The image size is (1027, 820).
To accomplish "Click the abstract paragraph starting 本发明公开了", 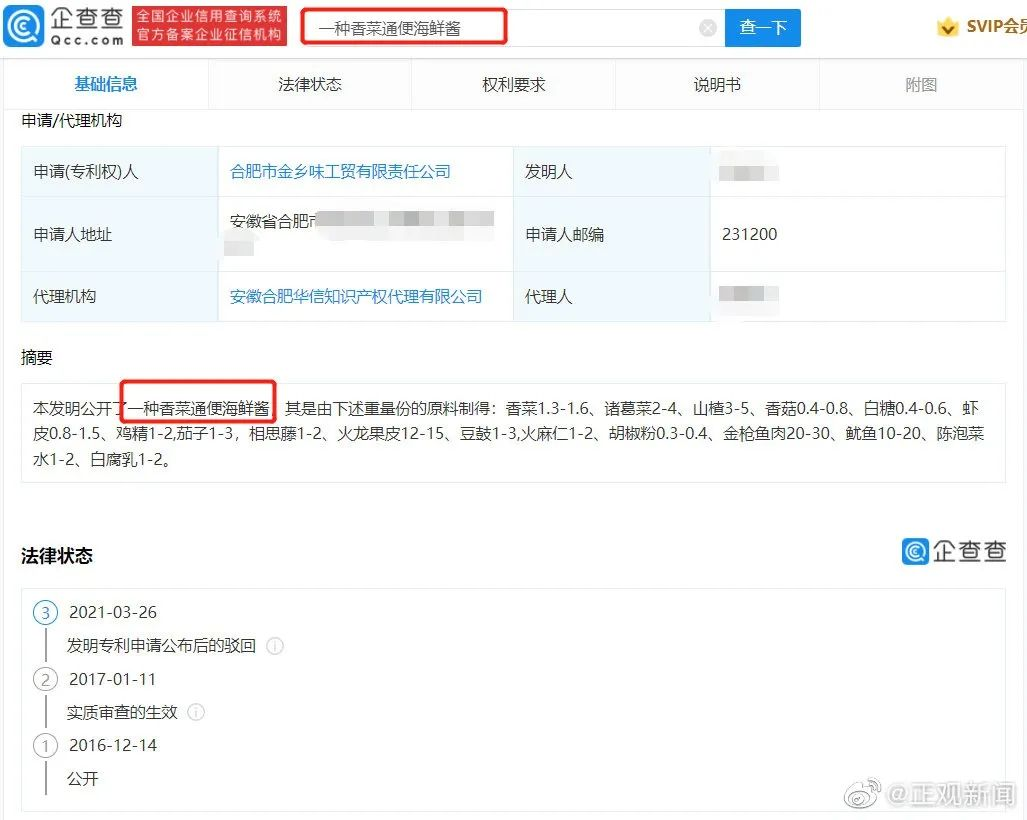I will [x=508, y=434].
